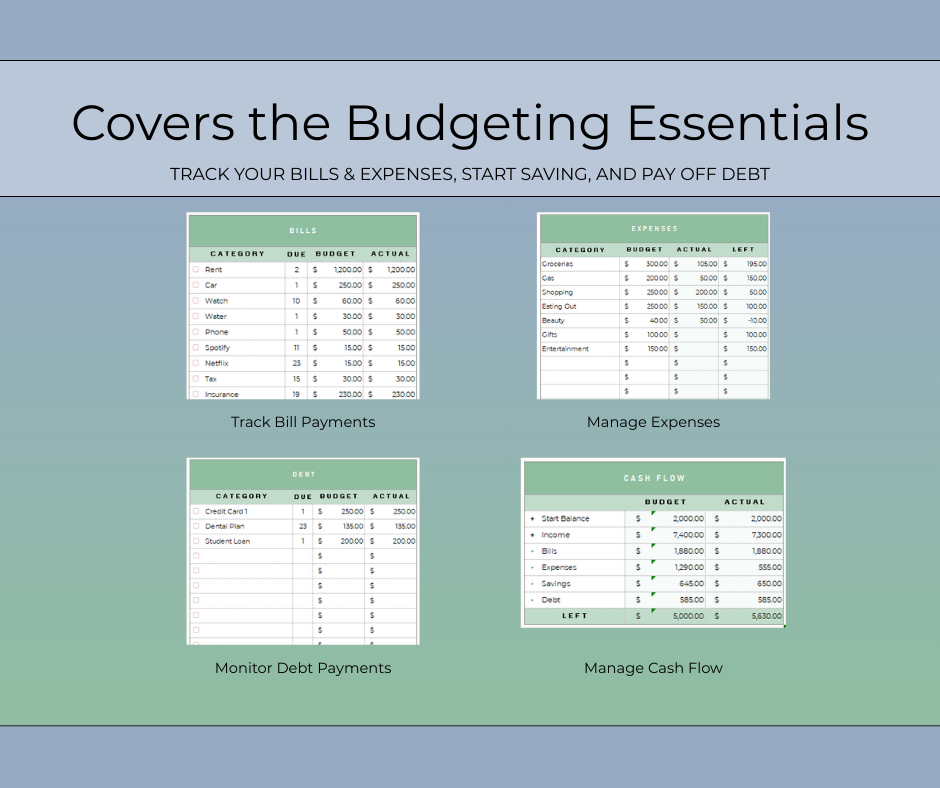Click the LEFT total row label in Cash Flow
This screenshot has width=940, height=788.
[574, 616]
